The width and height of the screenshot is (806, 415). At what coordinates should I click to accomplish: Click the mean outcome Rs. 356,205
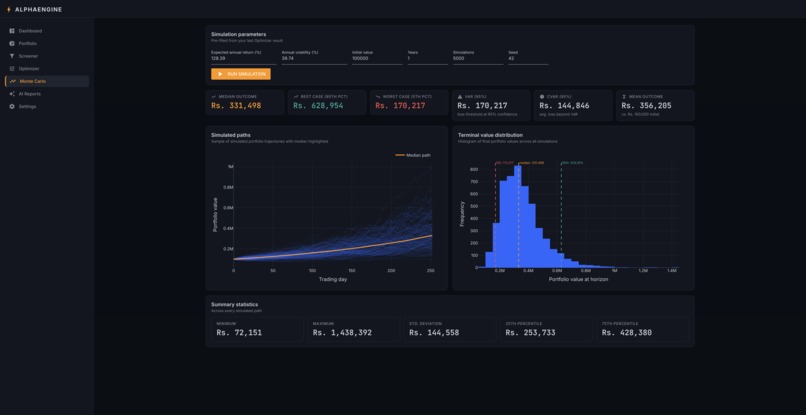(647, 105)
